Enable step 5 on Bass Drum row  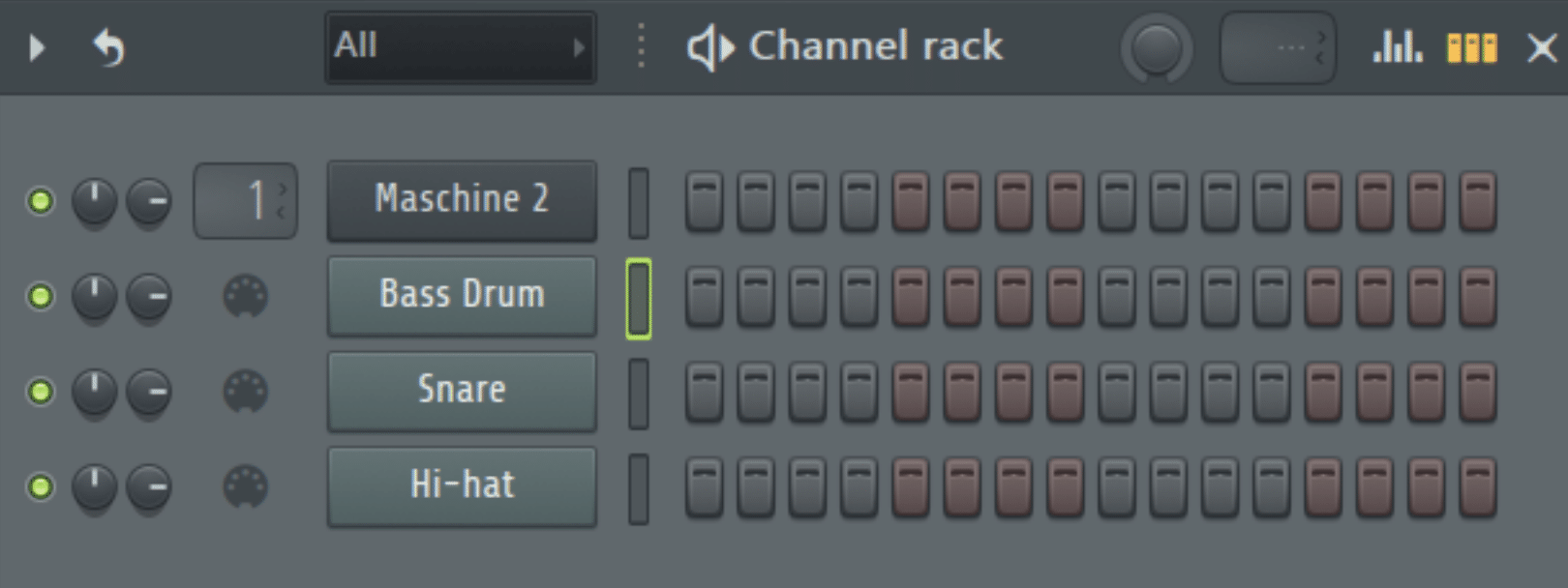(911, 296)
